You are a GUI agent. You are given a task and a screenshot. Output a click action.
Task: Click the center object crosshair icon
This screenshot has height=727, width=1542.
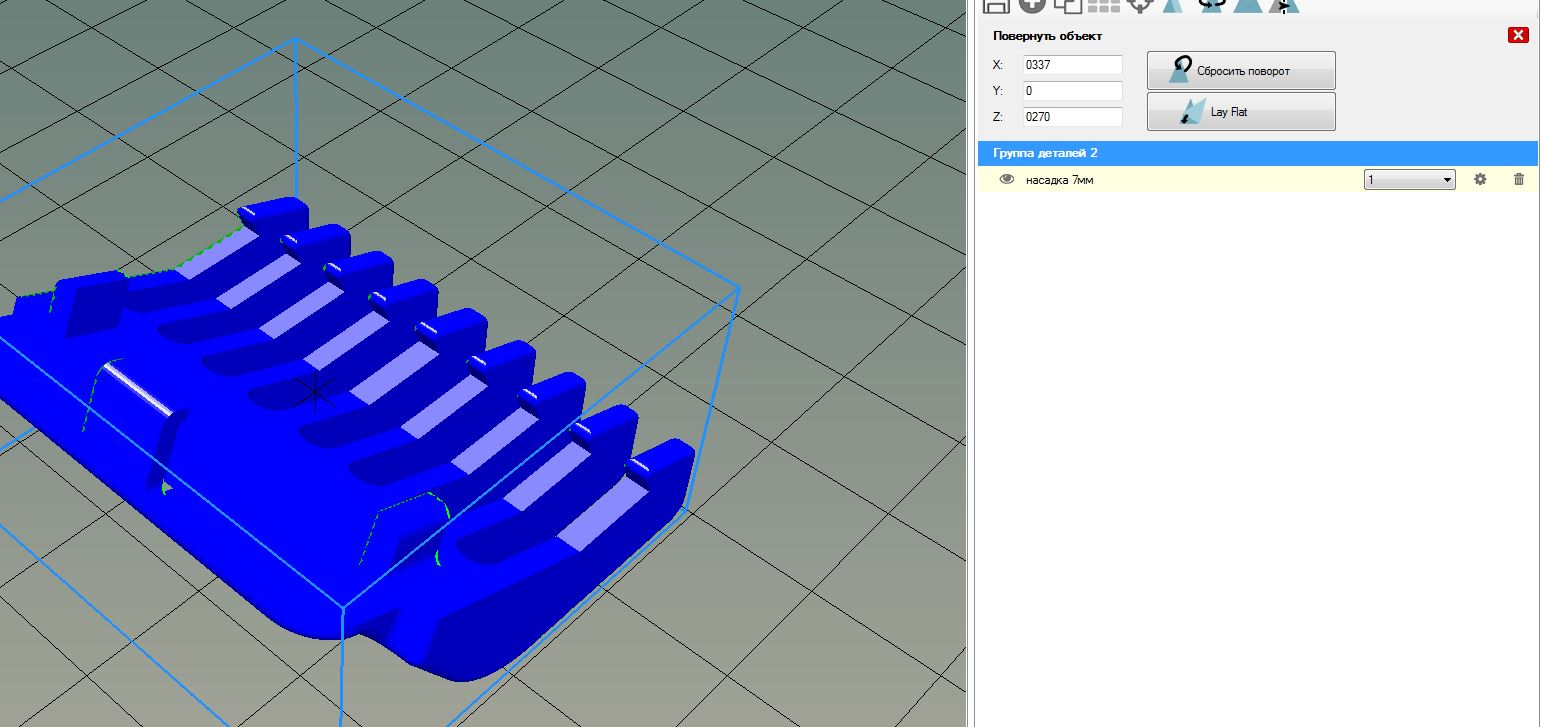pos(1140,5)
